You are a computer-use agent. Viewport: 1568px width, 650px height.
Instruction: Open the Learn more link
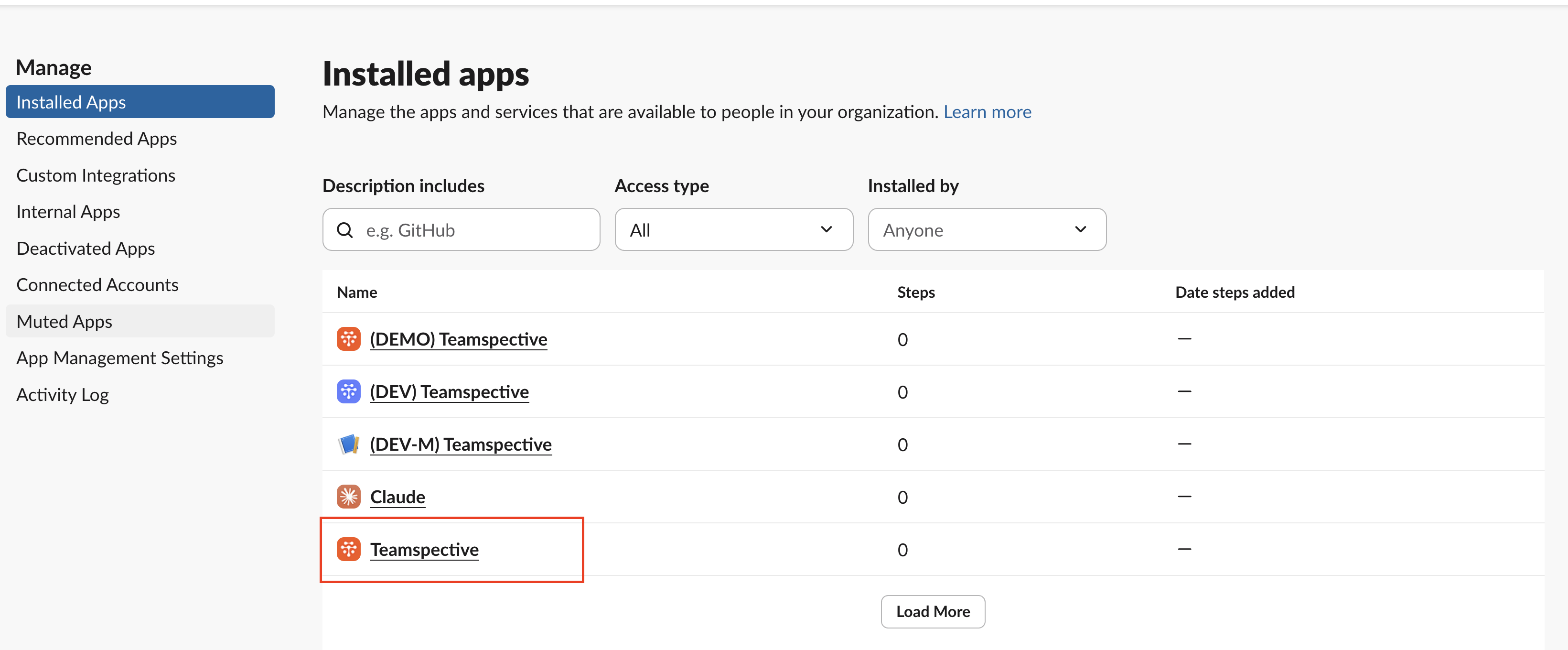[988, 111]
